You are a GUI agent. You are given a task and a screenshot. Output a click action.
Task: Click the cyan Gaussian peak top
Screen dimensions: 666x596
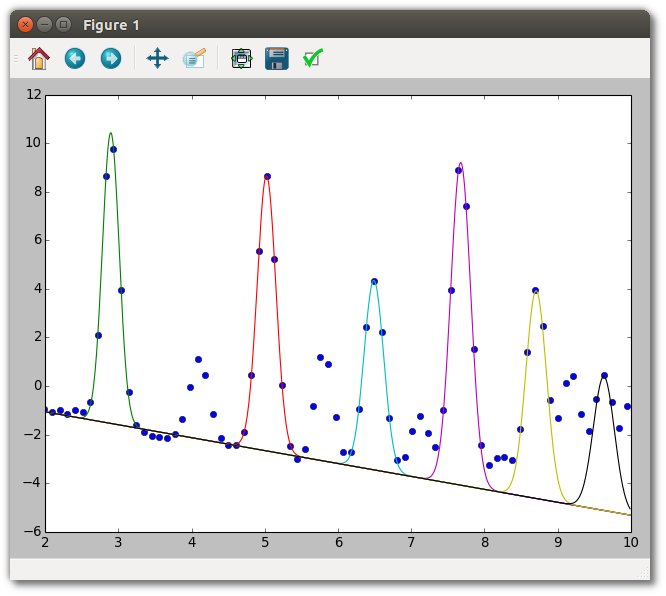tap(374, 281)
